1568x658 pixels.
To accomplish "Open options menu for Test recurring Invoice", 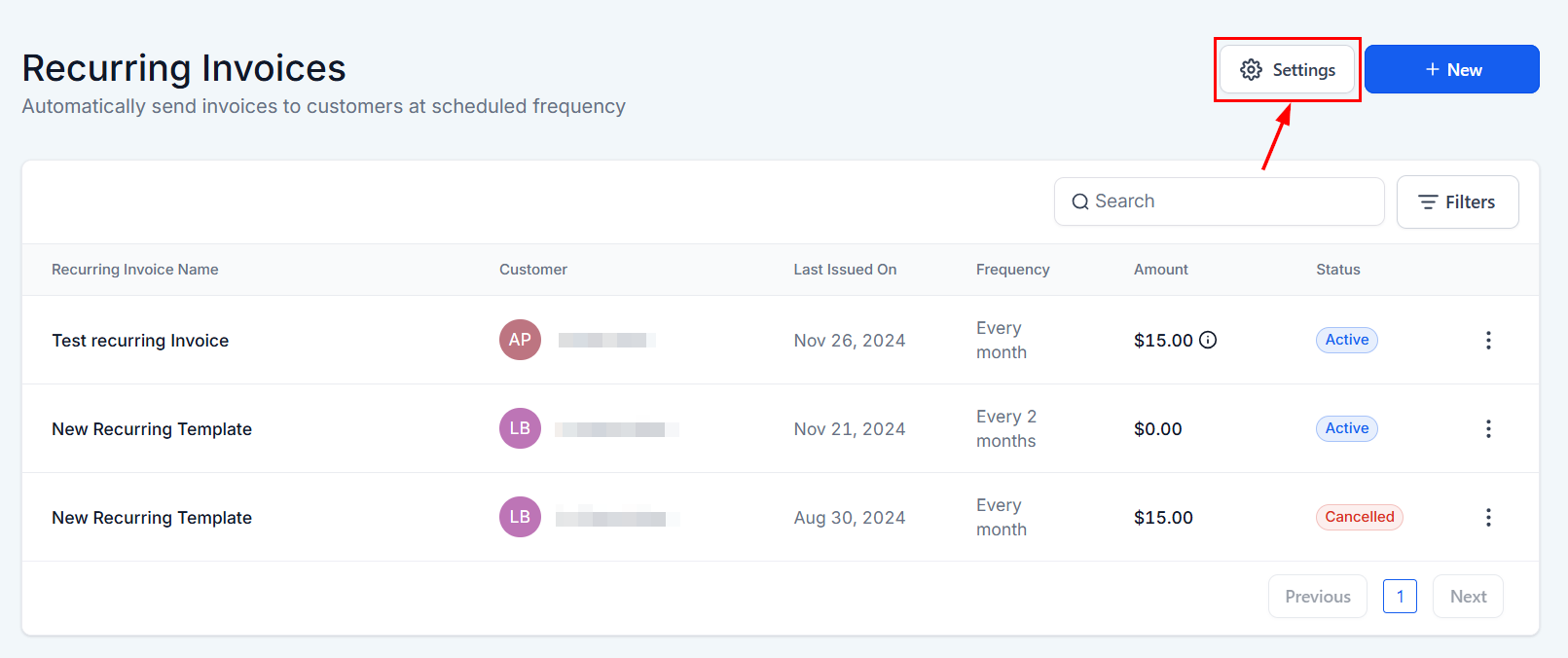I will point(1487,340).
